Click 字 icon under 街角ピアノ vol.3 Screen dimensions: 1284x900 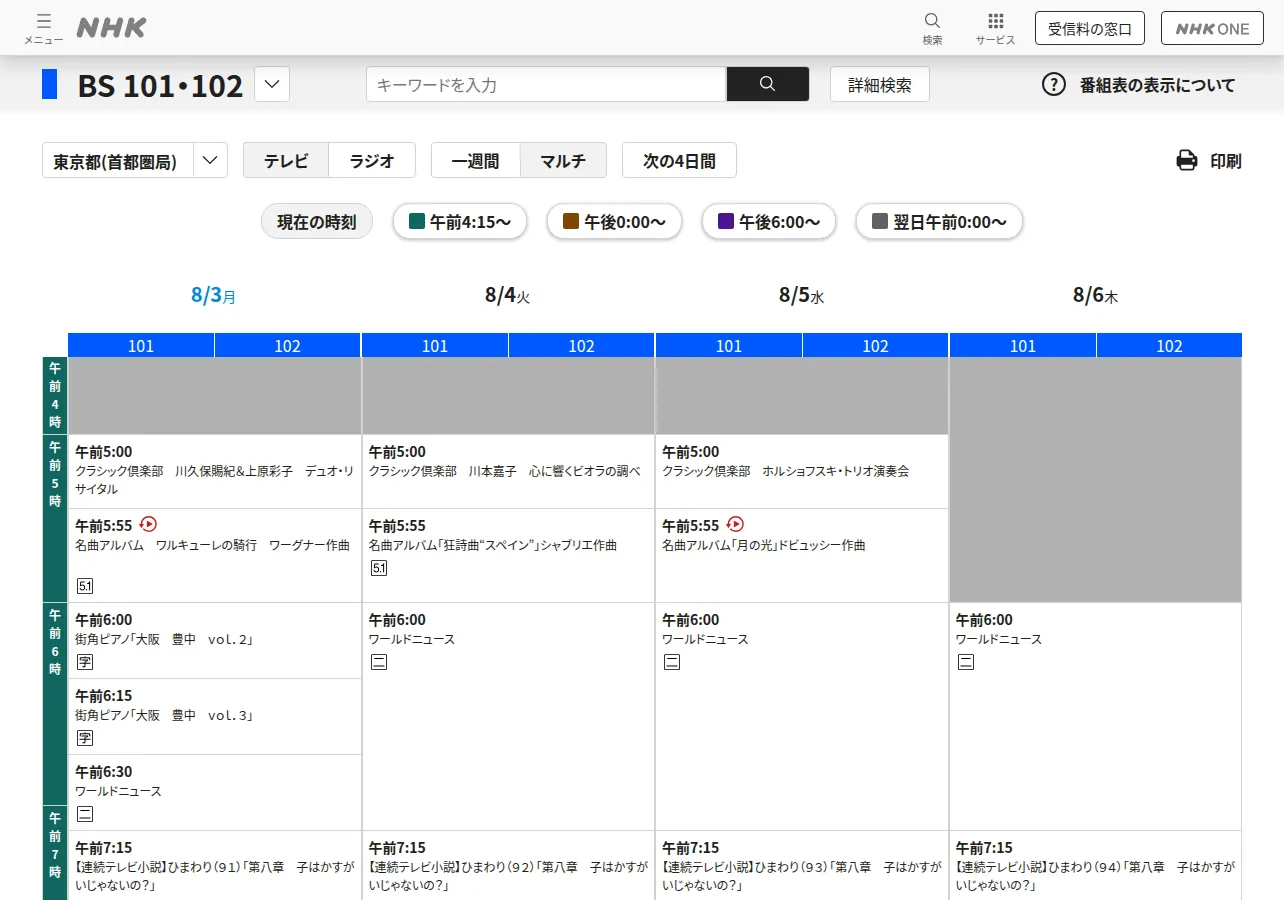click(85, 738)
